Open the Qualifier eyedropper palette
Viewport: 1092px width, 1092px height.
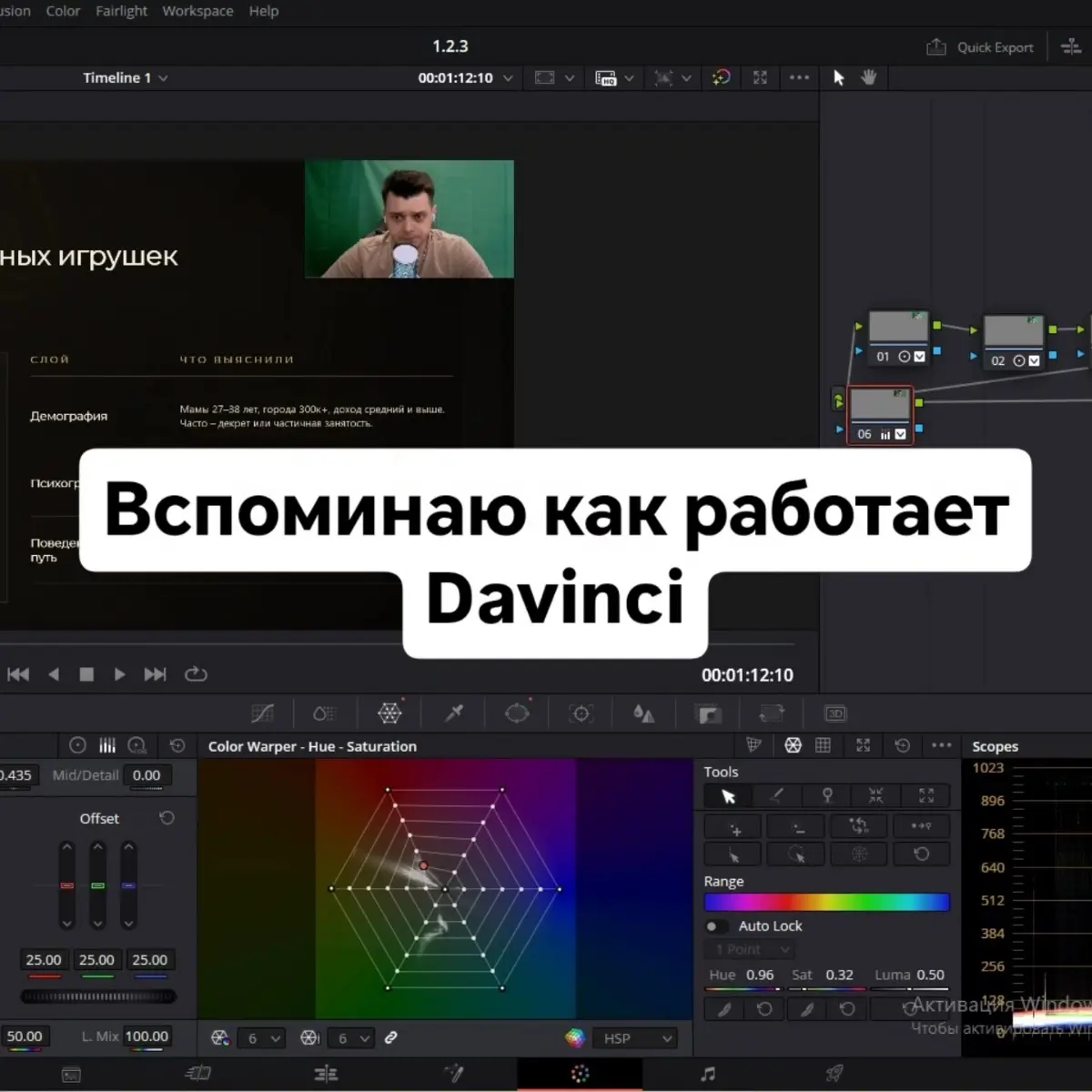click(454, 713)
